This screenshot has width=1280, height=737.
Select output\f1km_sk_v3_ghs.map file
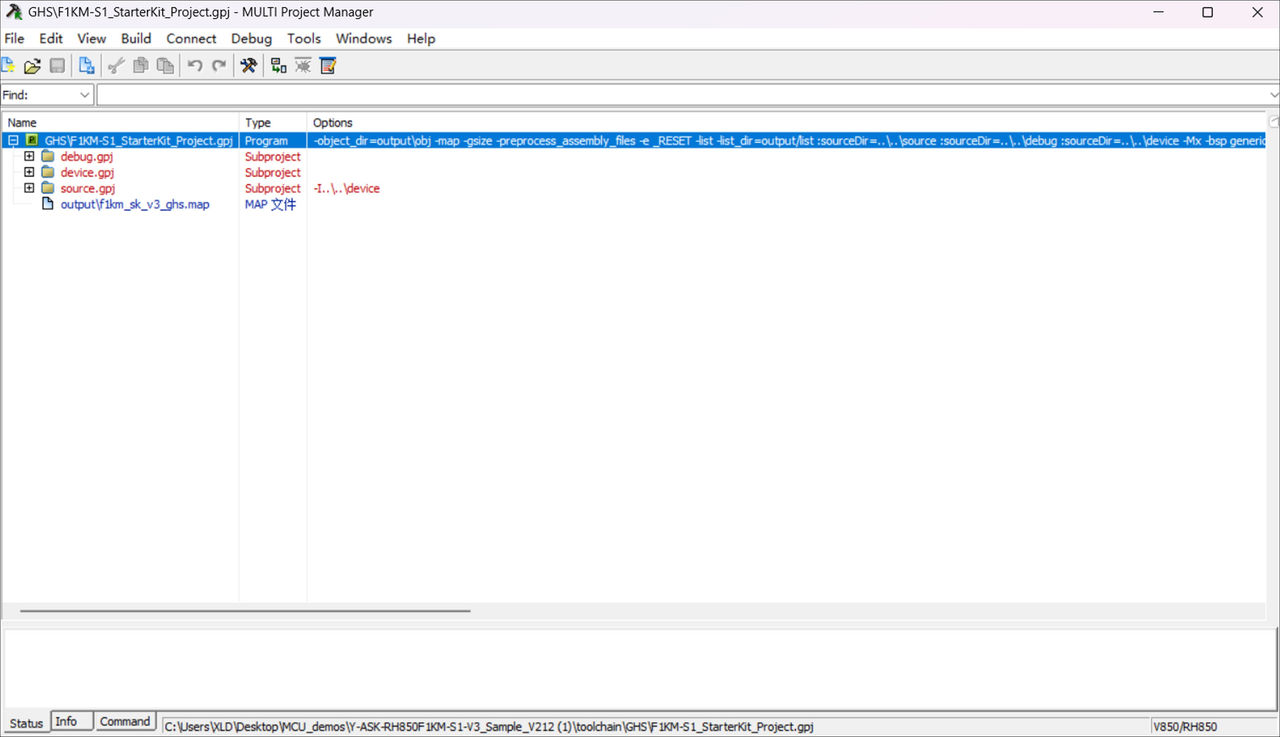135,205
